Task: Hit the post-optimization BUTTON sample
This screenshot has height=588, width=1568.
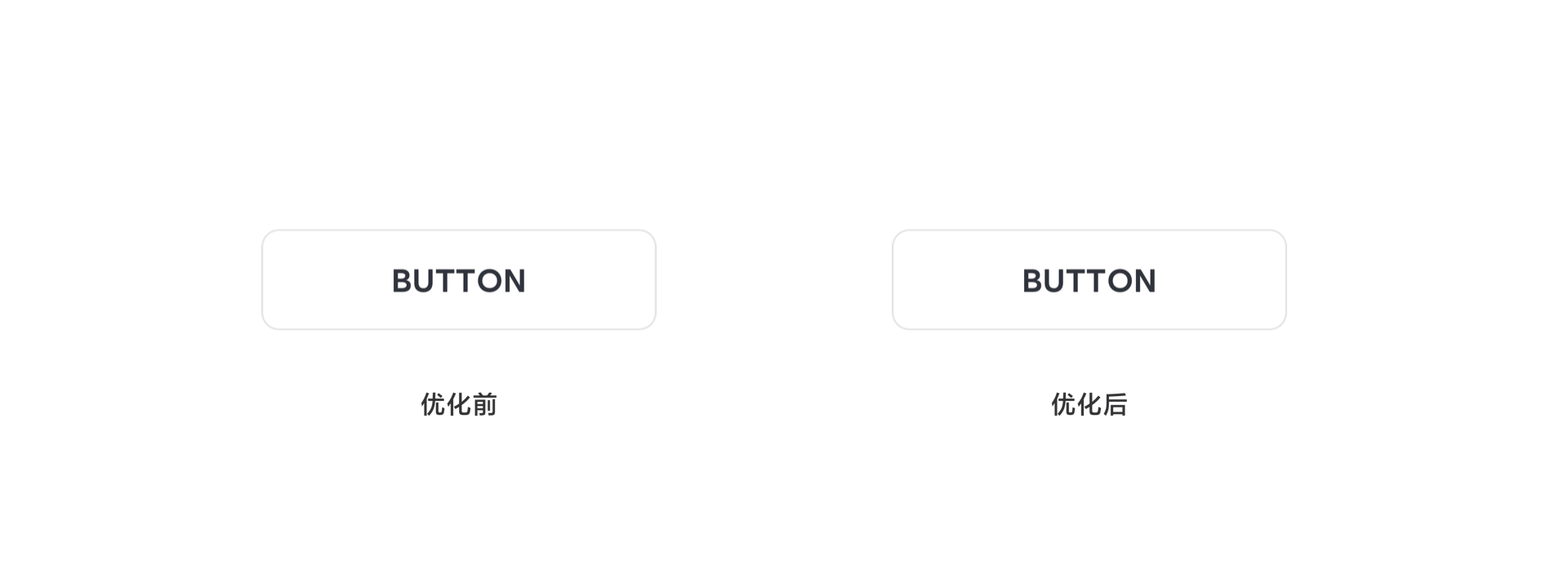Action: [1089, 280]
